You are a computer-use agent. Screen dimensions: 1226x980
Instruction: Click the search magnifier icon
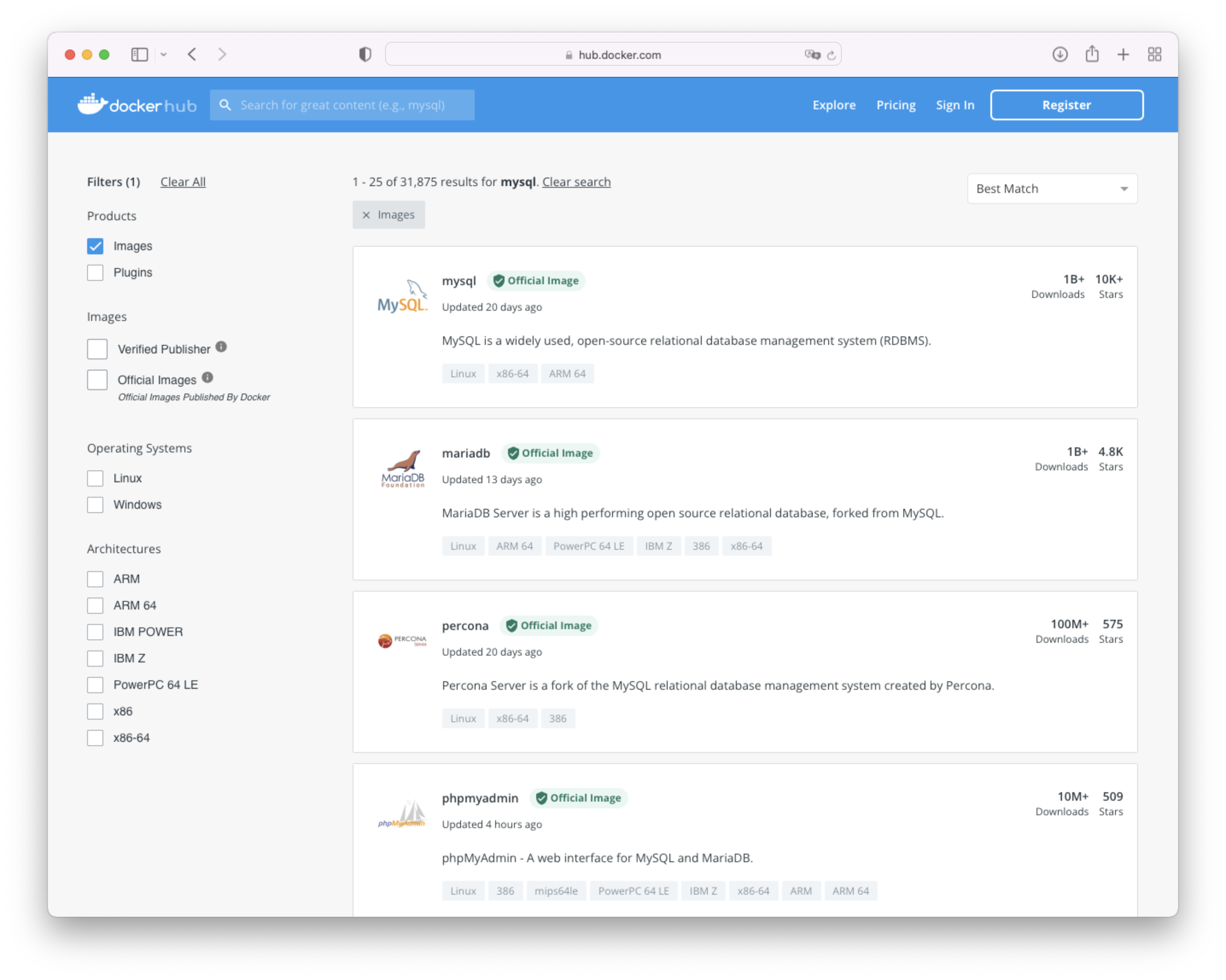[225, 105]
